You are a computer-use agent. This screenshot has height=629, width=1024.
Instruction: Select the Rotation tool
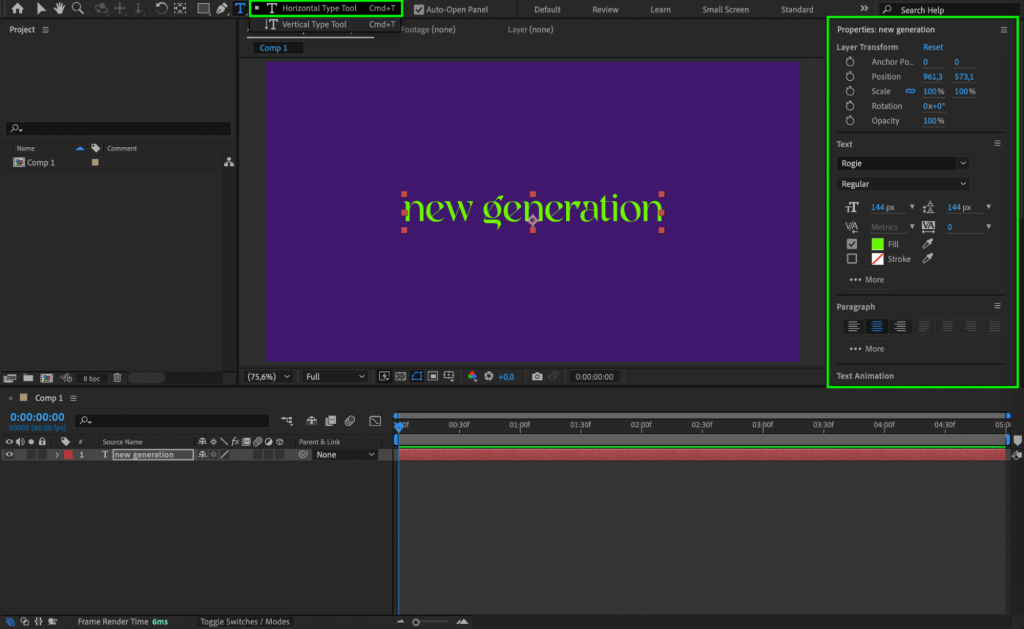pos(160,9)
